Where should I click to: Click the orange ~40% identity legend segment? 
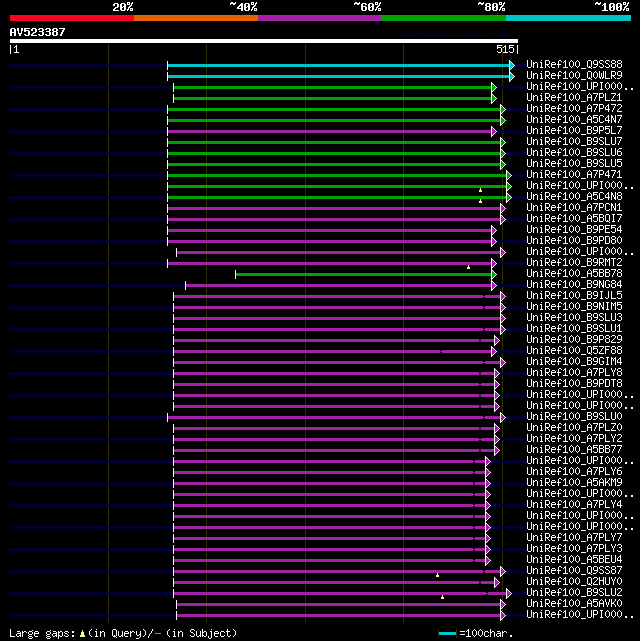196,18
